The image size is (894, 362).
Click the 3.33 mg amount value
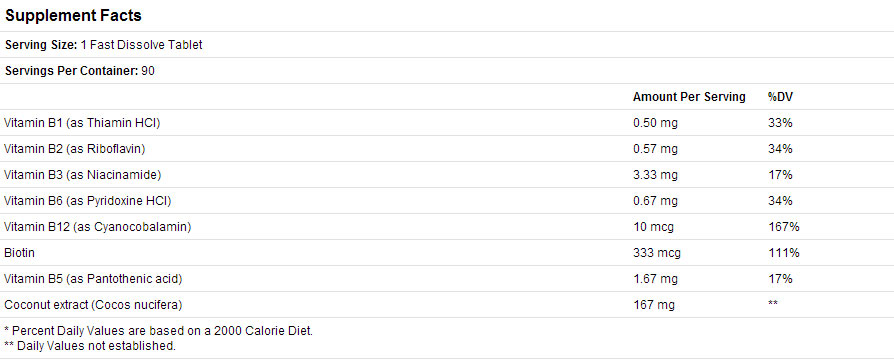click(656, 175)
